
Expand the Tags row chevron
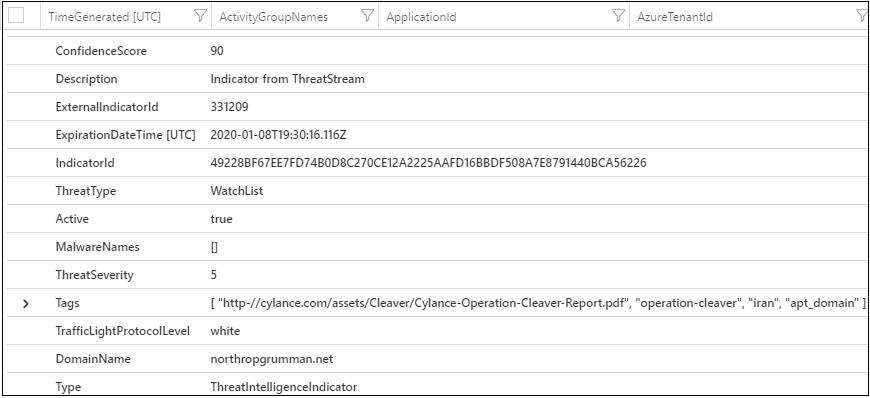point(26,304)
